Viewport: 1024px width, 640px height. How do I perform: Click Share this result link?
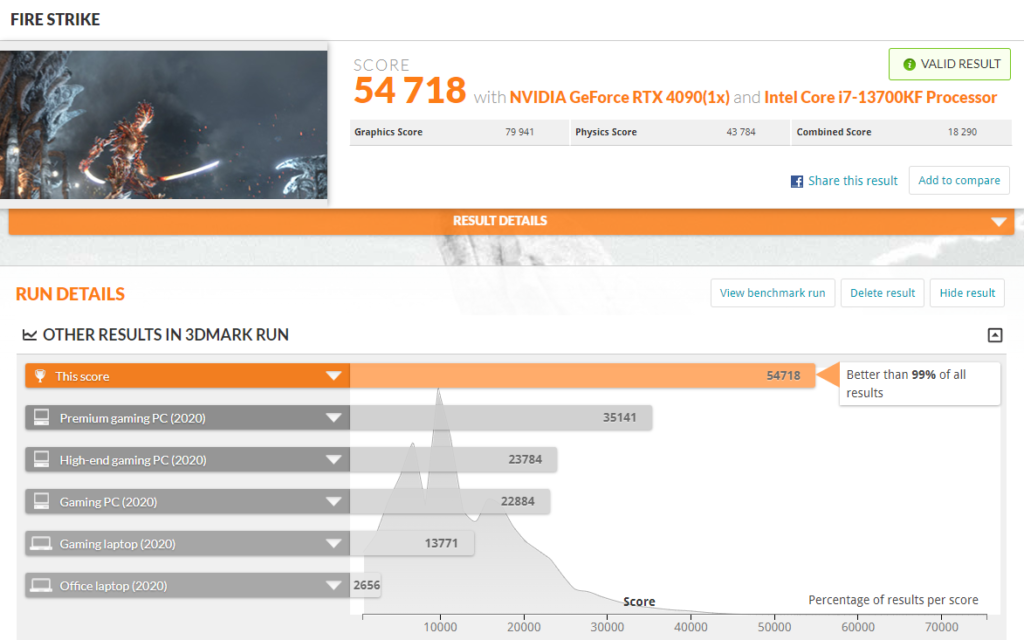[852, 181]
